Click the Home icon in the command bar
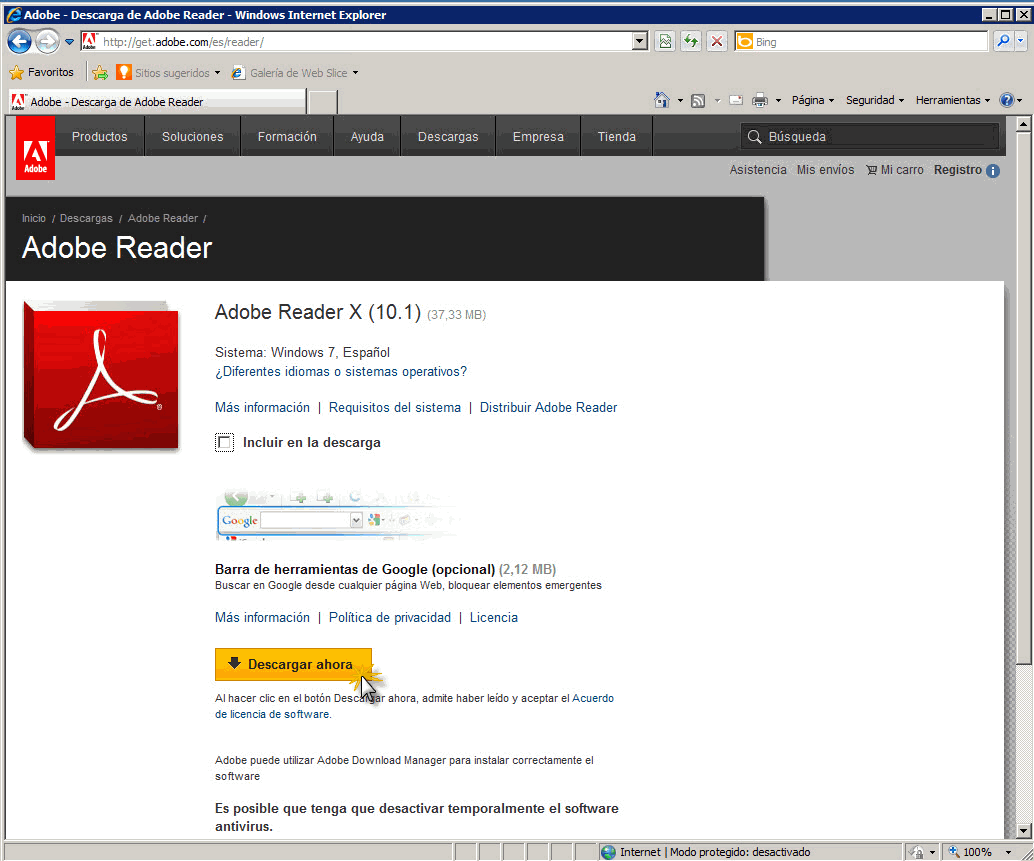The height and width of the screenshot is (861, 1034). [x=661, y=100]
